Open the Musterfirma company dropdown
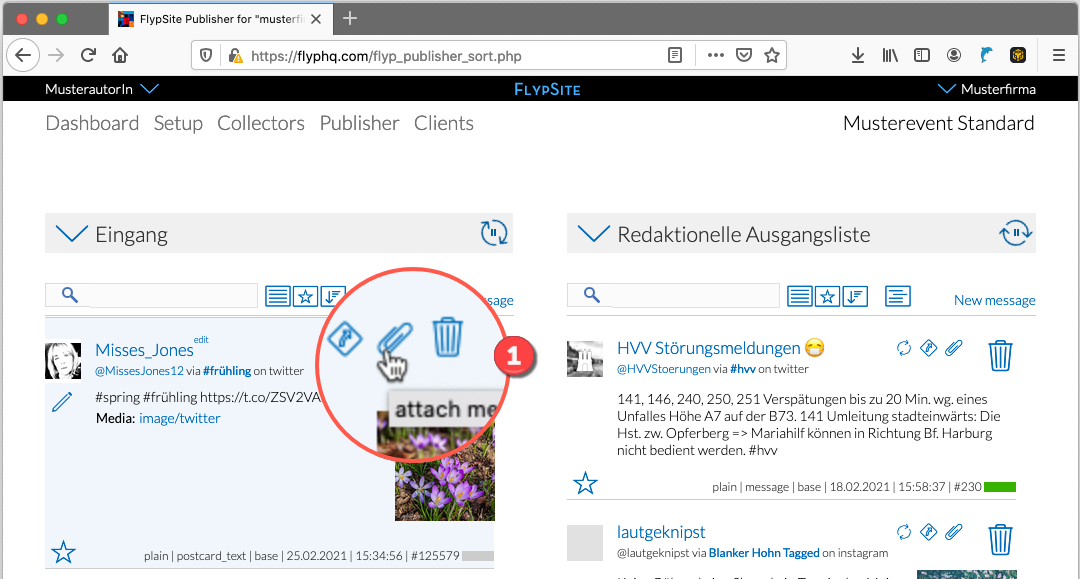This screenshot has width=1080, height=579. pyautogui.click(x=986, y=89)
